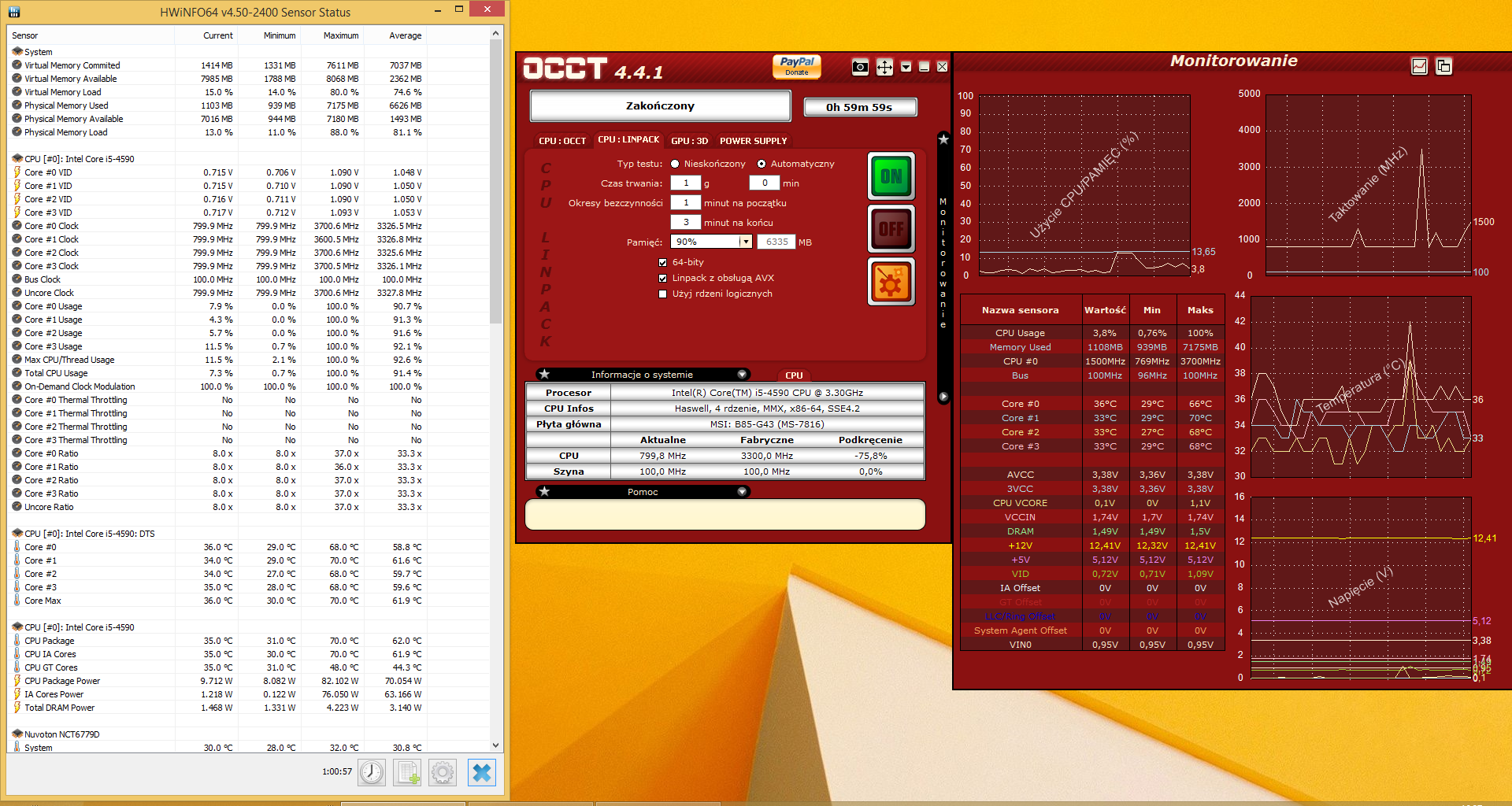Click the HWiNFO clock reset button
This screenshot has width=1512, height=806.
(372, 773)
